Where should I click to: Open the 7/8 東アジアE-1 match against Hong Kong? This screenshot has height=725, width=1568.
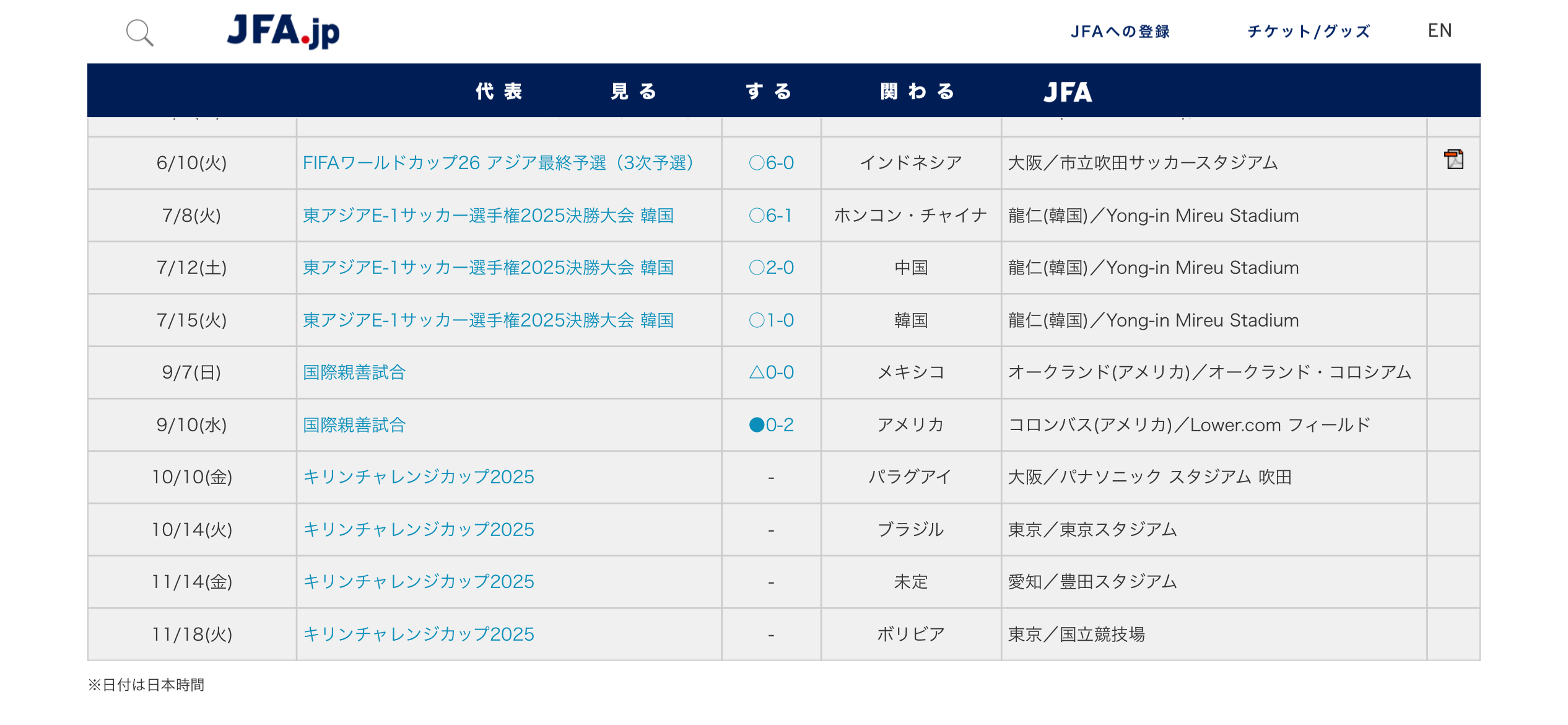click(488, 216)
